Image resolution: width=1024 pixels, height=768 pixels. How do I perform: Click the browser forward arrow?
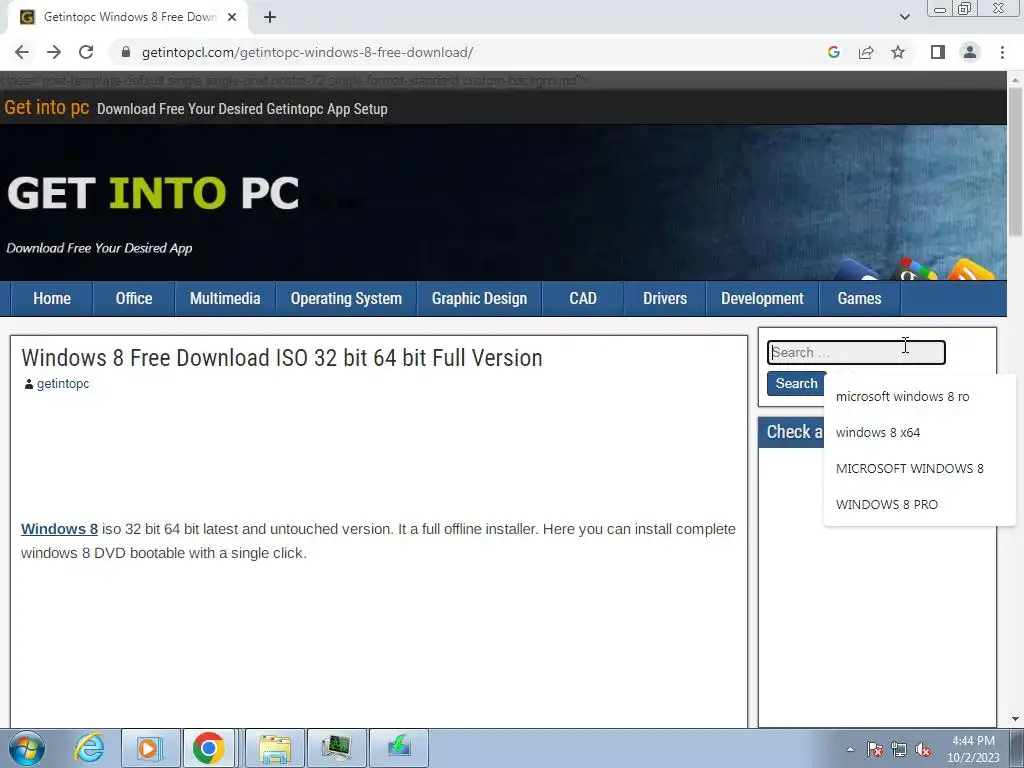(54, 52)
